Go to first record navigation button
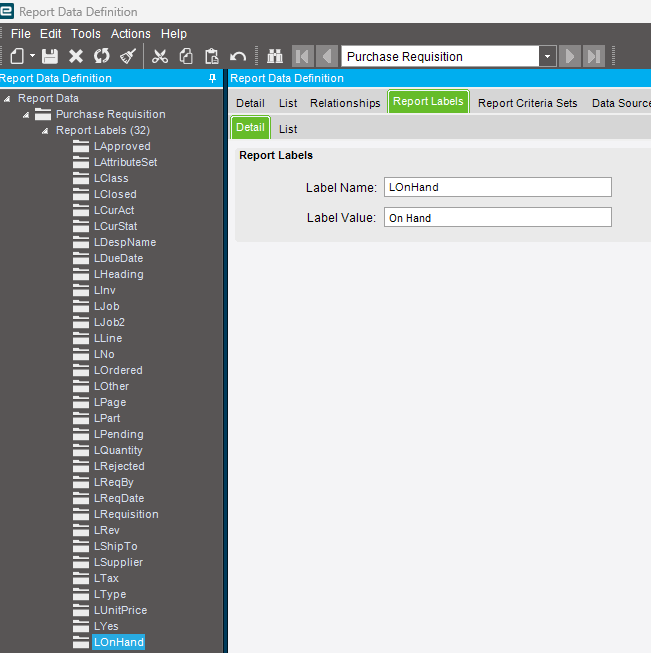The image size is (651, 653). 303,56
